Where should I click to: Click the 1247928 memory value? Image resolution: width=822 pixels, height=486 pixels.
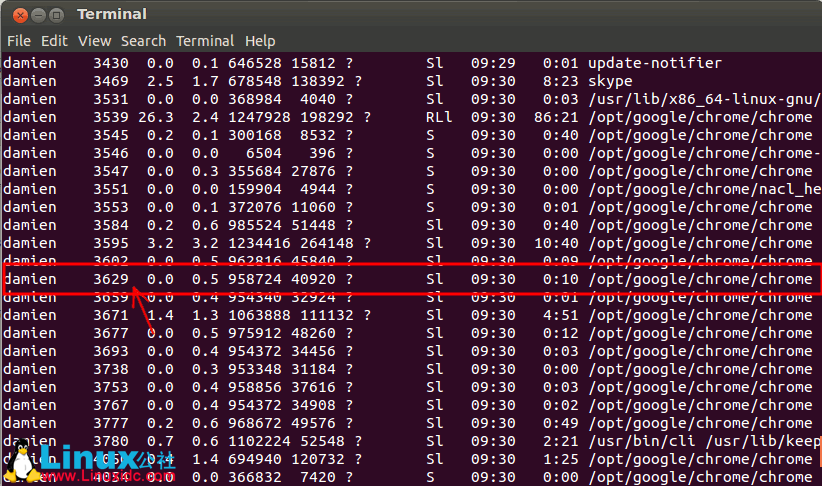[x=259, y=117]
